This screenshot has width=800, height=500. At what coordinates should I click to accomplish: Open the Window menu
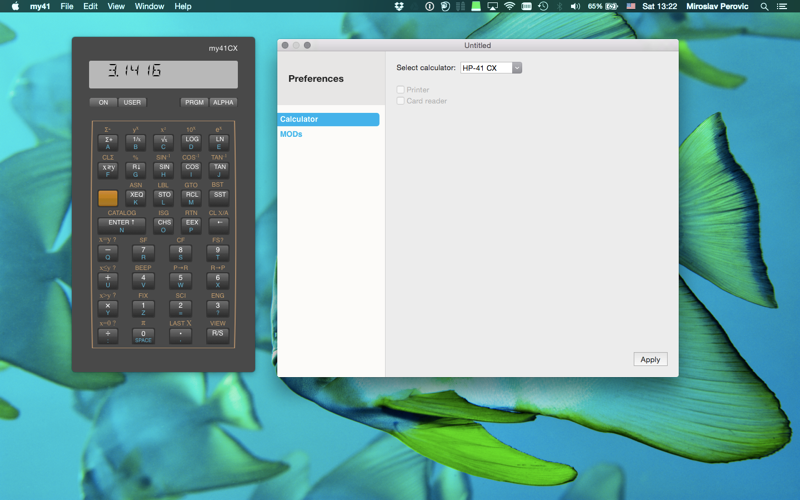point(149,6)
